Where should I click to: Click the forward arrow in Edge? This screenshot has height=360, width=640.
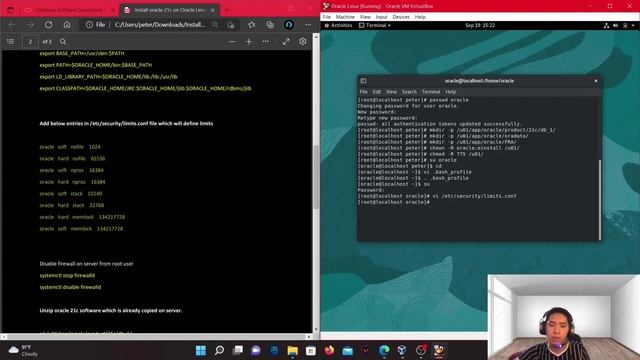point(30,25)
